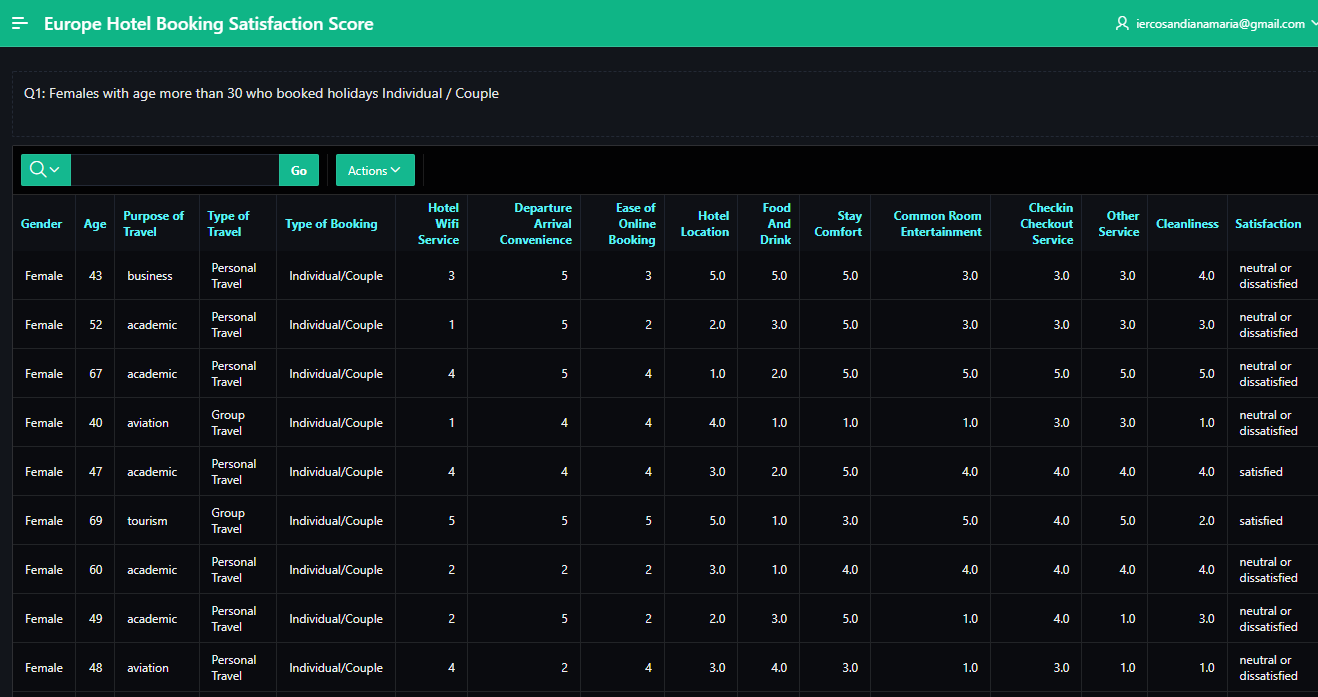This screenshot has height=697, width=1318.
Task: Expand the user account email dropdown
Action: point(1220,24)
